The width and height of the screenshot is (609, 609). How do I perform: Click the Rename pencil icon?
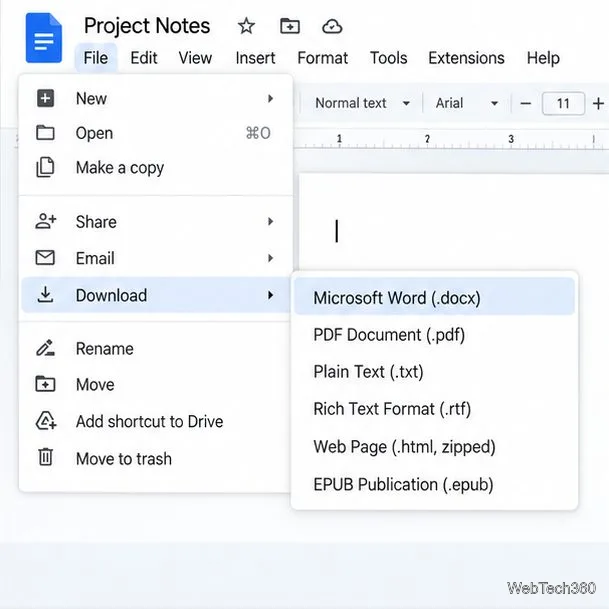45,348
